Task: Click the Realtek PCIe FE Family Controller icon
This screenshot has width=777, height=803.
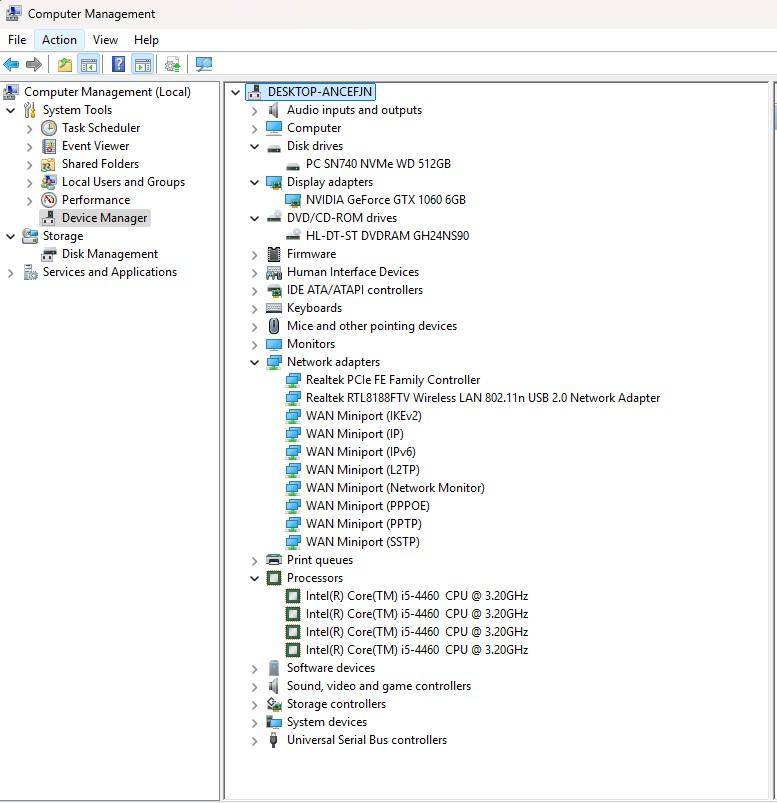Action: (293, 380)
